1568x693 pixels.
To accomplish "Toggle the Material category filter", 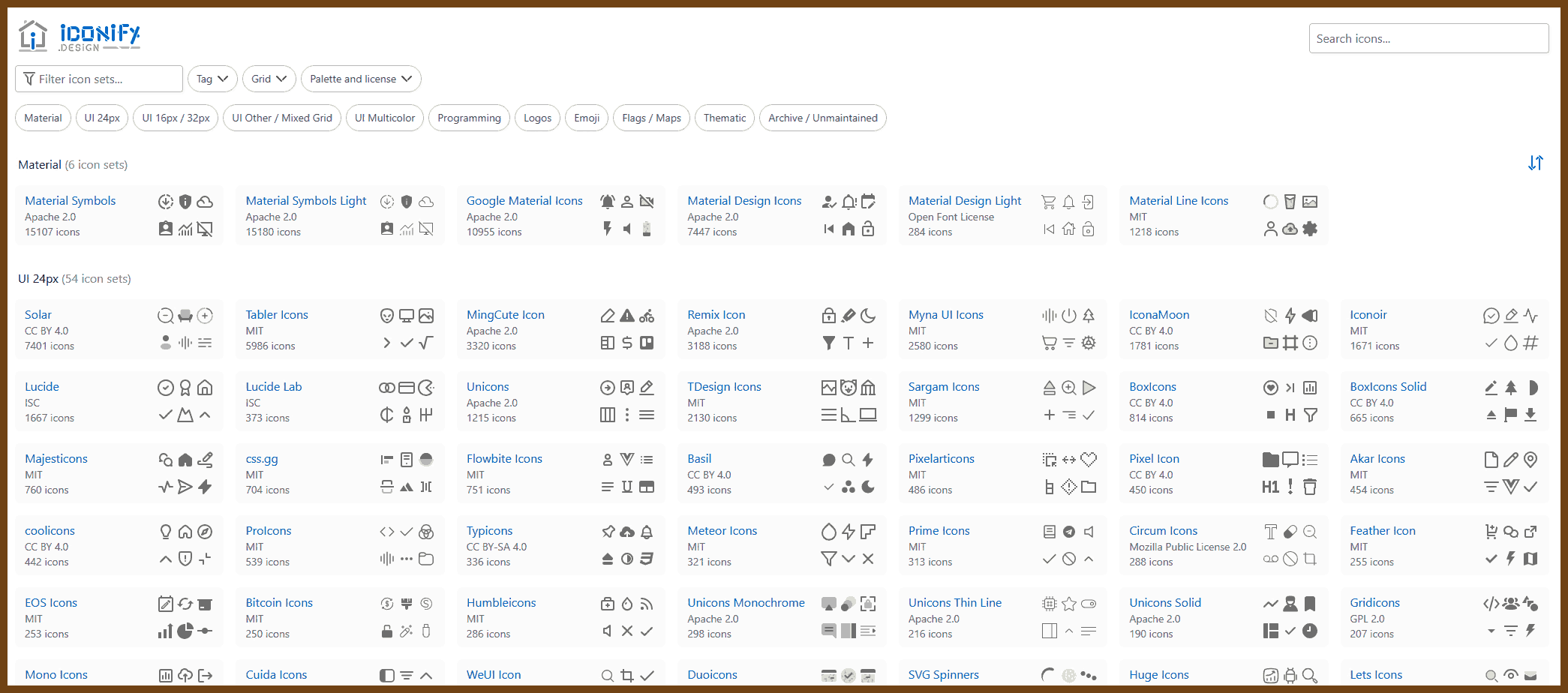I will [43, 118].
